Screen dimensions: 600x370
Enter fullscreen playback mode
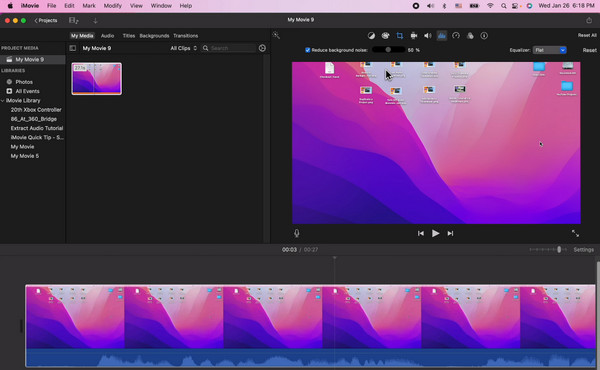click(x=575, y=233)
